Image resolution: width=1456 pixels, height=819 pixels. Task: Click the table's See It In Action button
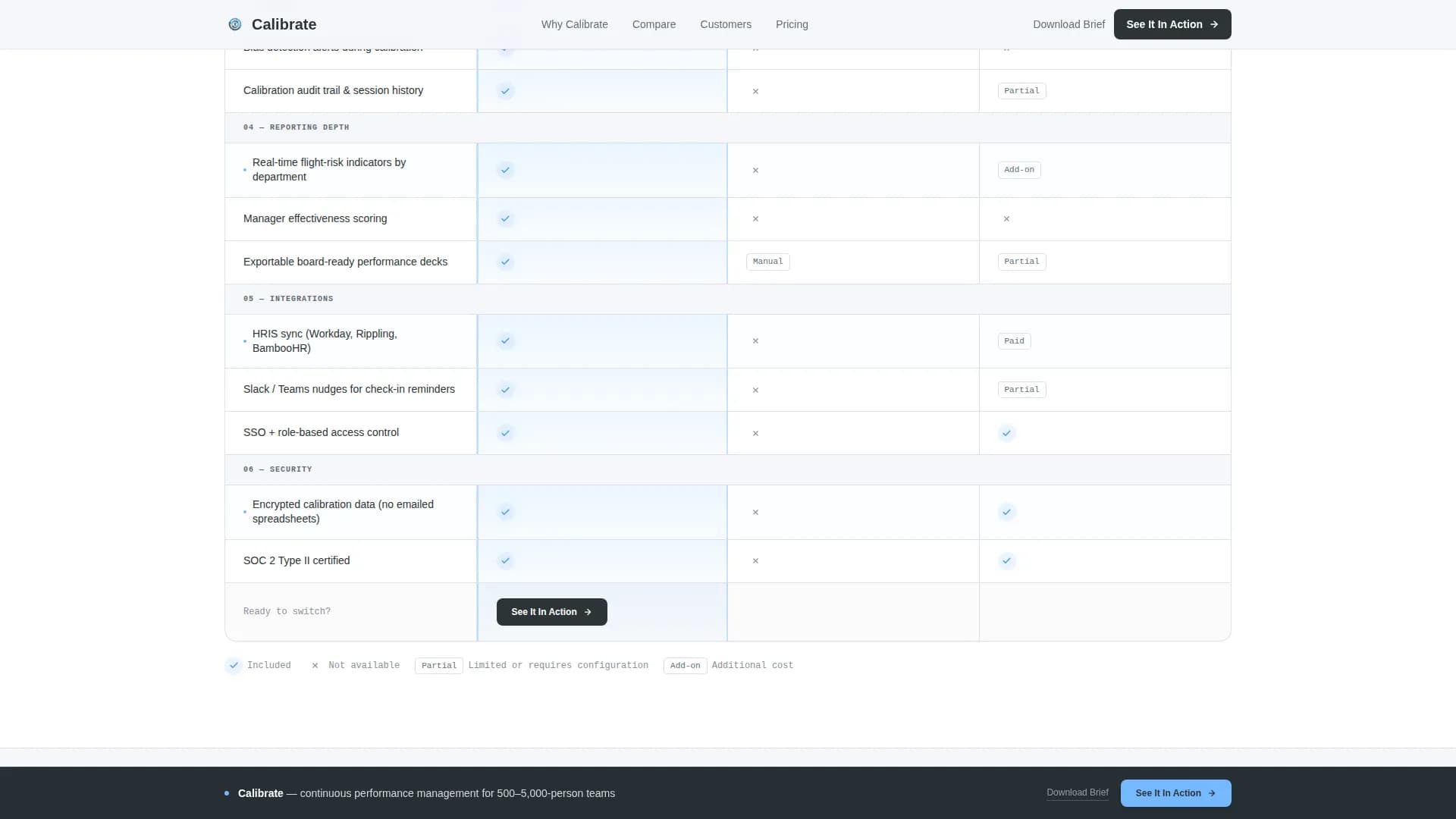(552, 612)
